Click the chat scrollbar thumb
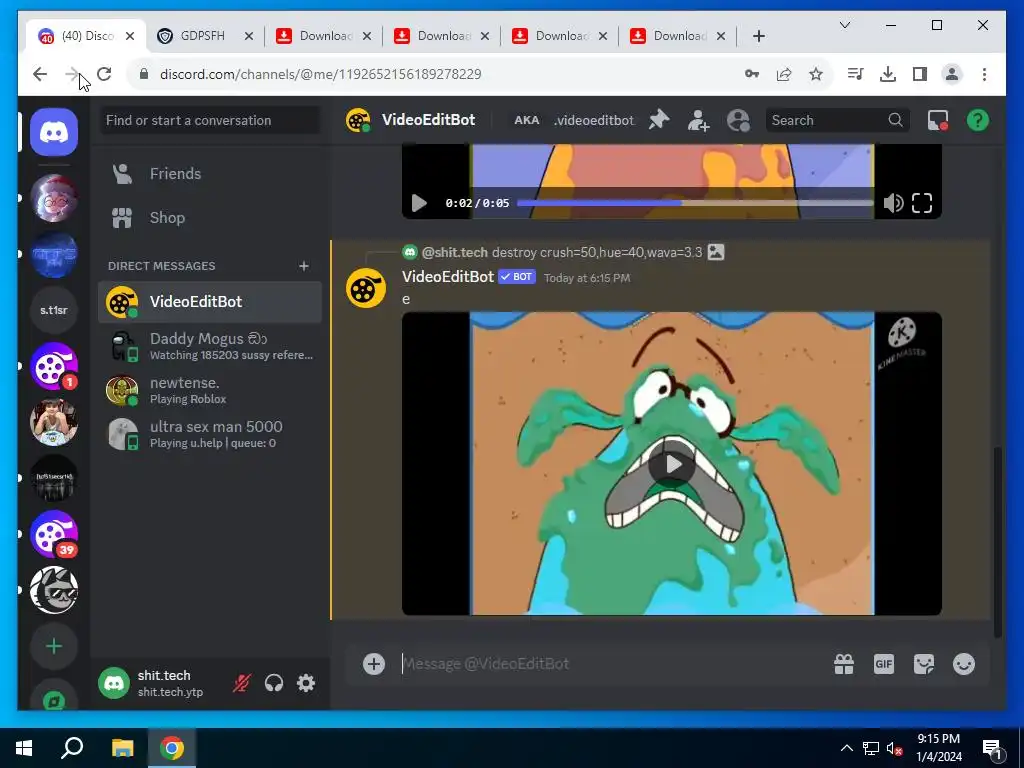1024x768 pixels. pyautogui.click(x=997, y=542)
